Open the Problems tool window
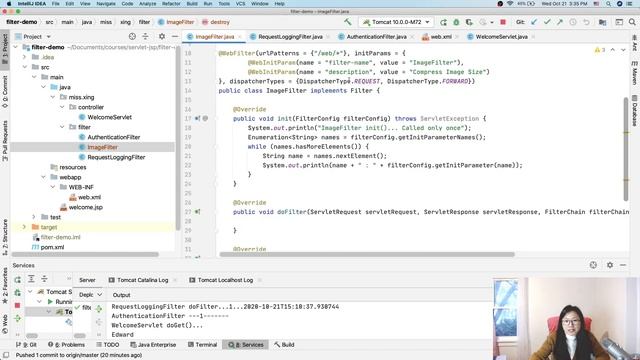This screenshot has height=360, width=640. click(x=67, y=344)
